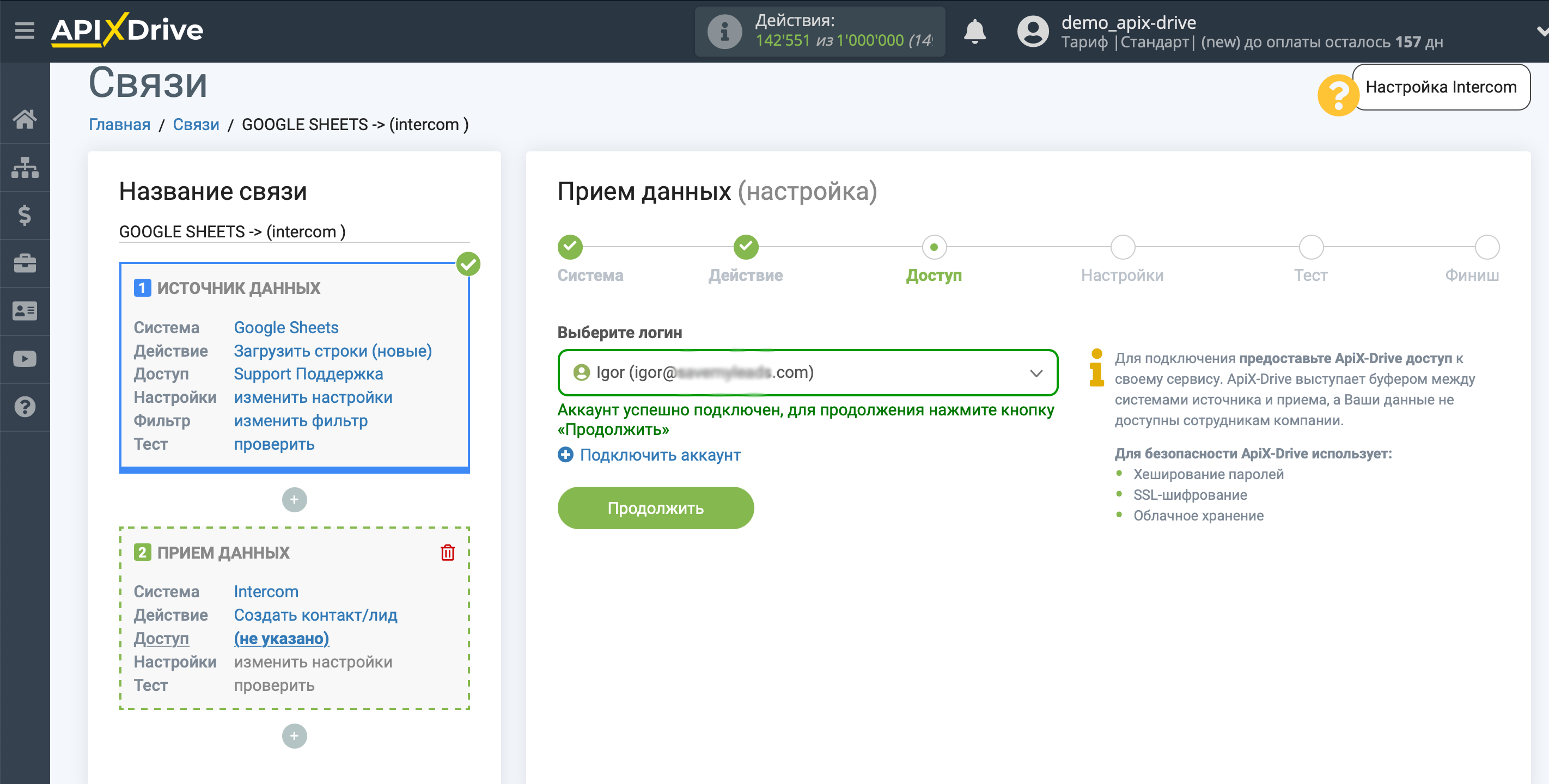The height and width of the screenshot is (784, 1549).
Task: Click the yellow info icon beside instructions
Action: (1097, 367)
